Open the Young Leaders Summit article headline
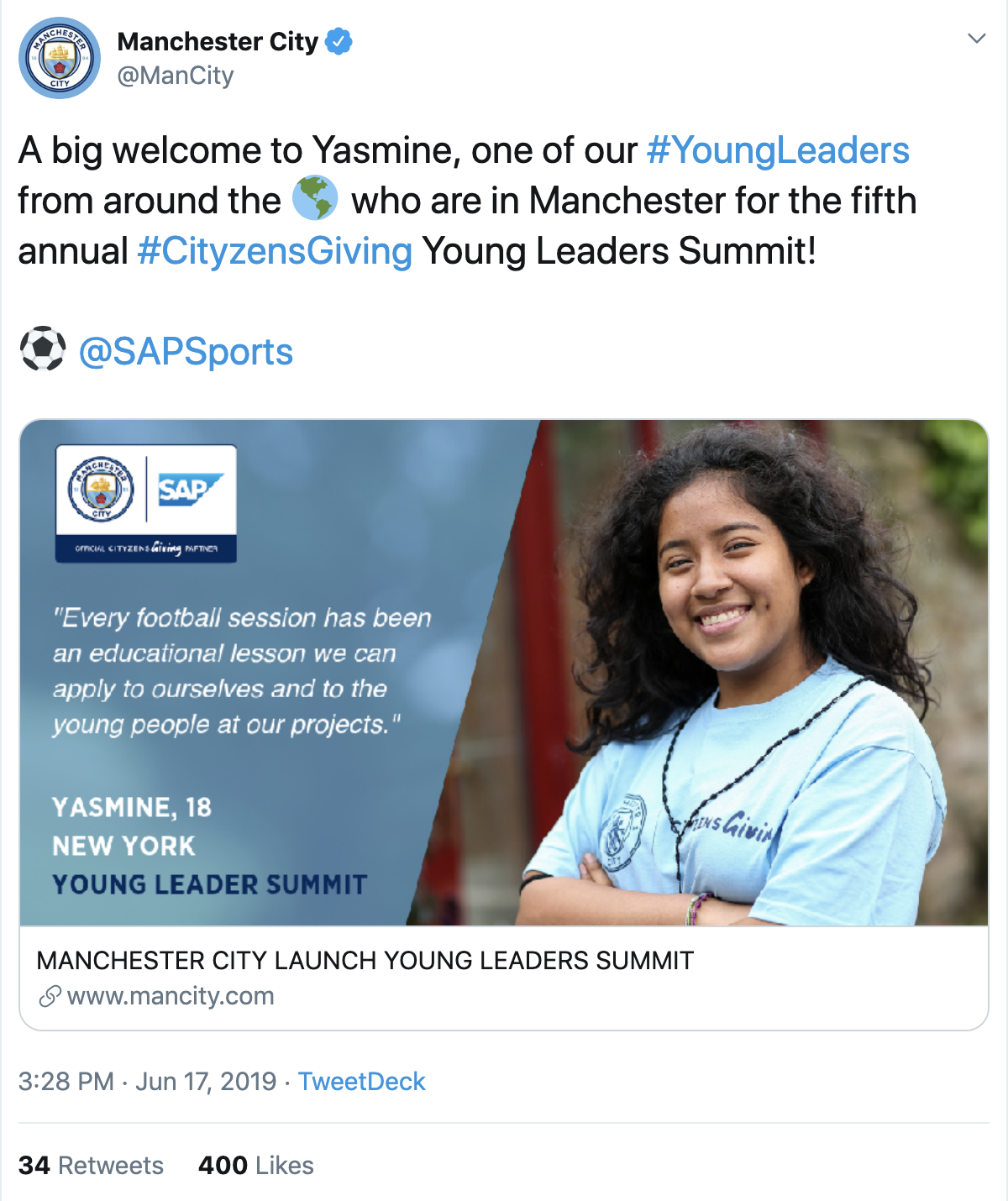The image size is (1008, 1201). [365, 961]
